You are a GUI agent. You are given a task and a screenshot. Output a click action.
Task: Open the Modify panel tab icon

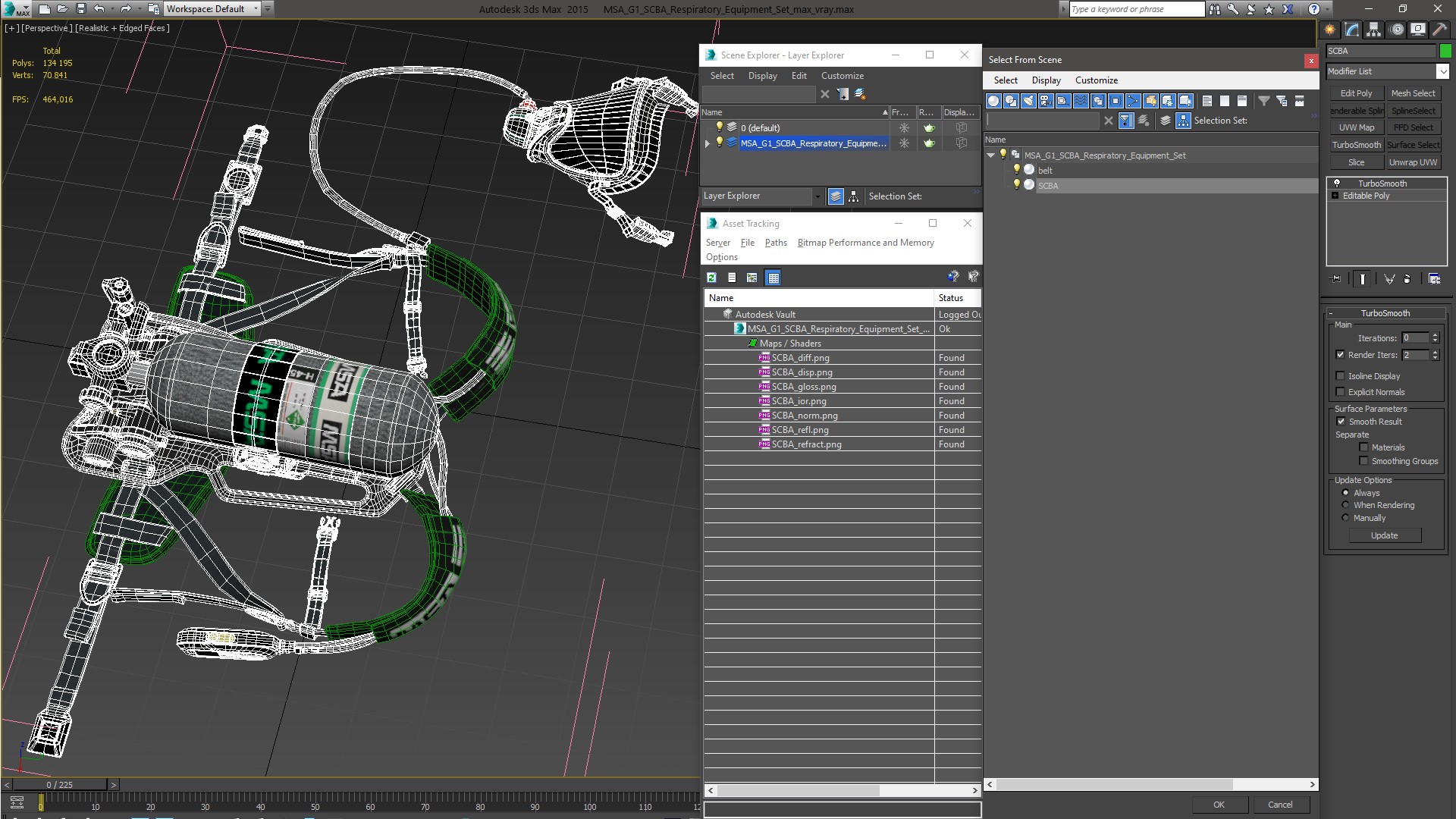coord(1351,30)
